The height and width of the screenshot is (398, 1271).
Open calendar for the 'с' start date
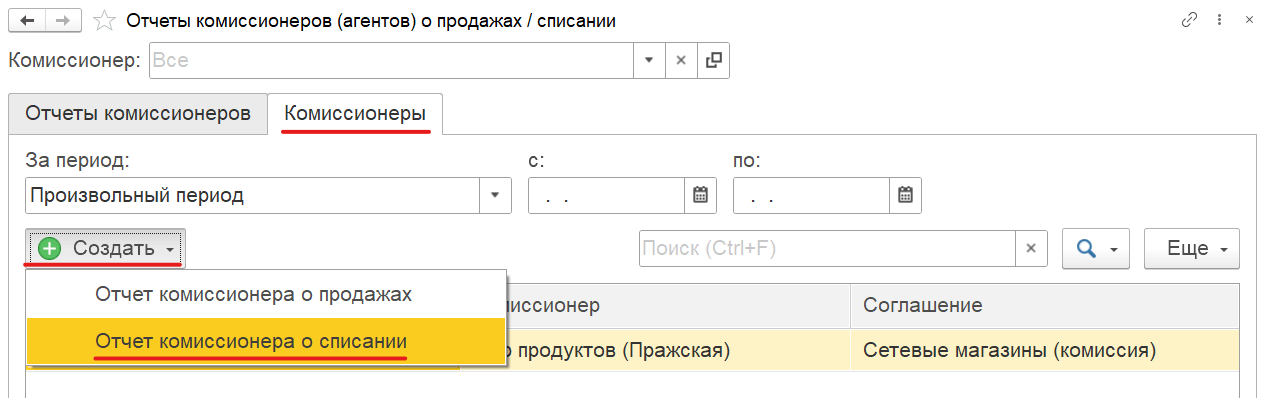coord(700,195)
